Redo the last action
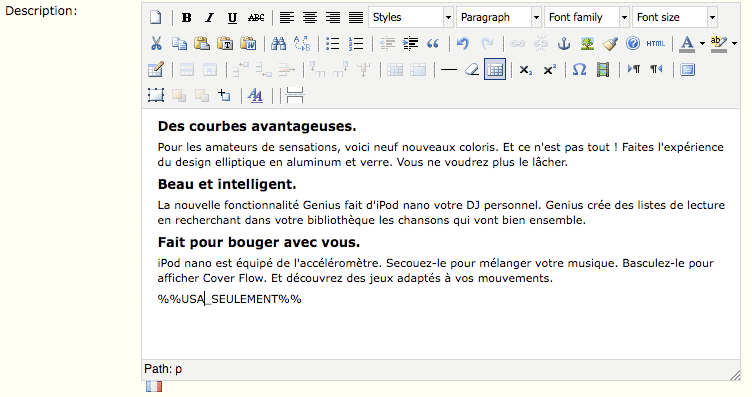Image resolution: width=752 pixels, height=397 pixels. click(x=486, y=44)
